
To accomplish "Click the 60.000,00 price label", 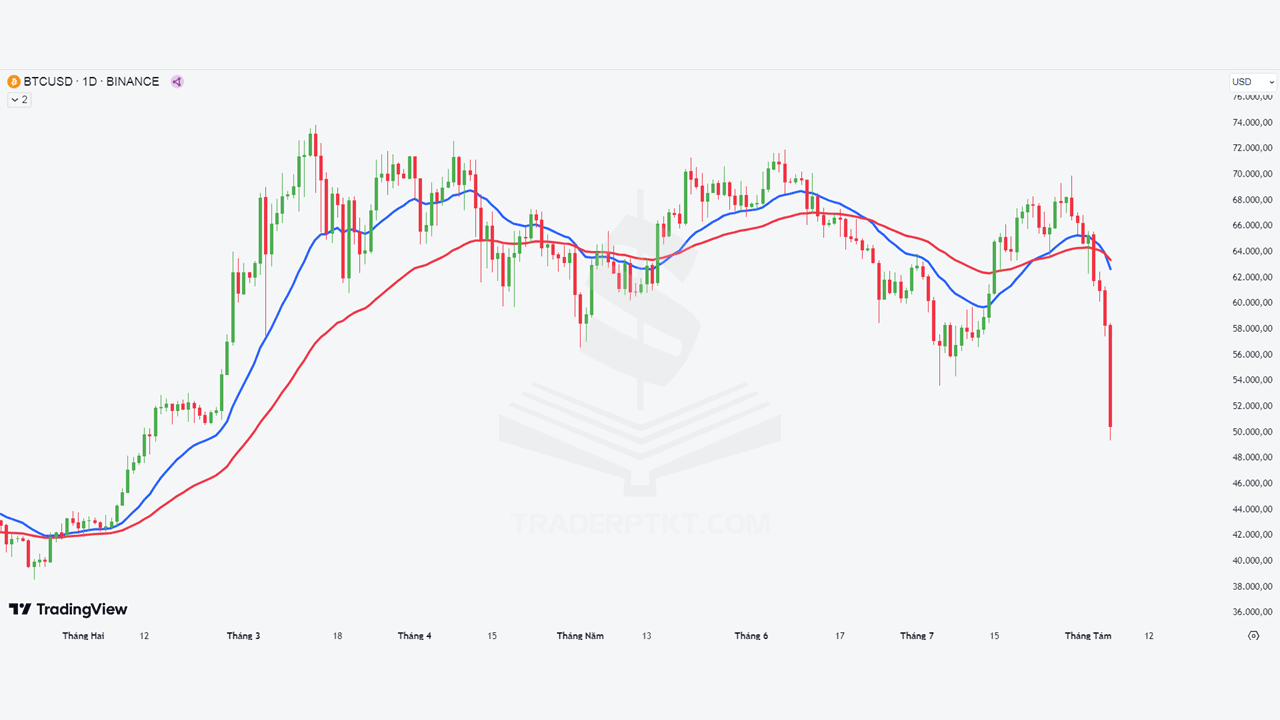I will 1252,303.
